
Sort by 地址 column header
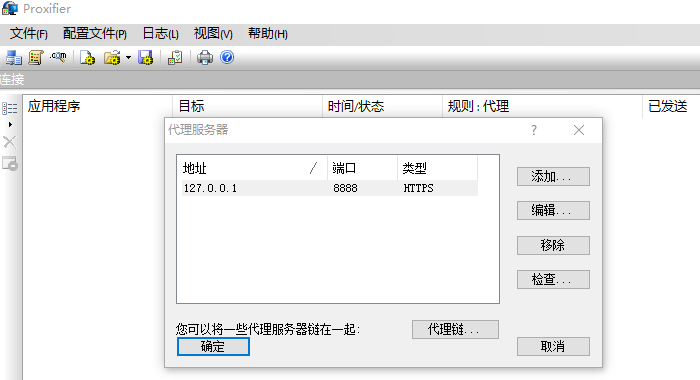252,168
